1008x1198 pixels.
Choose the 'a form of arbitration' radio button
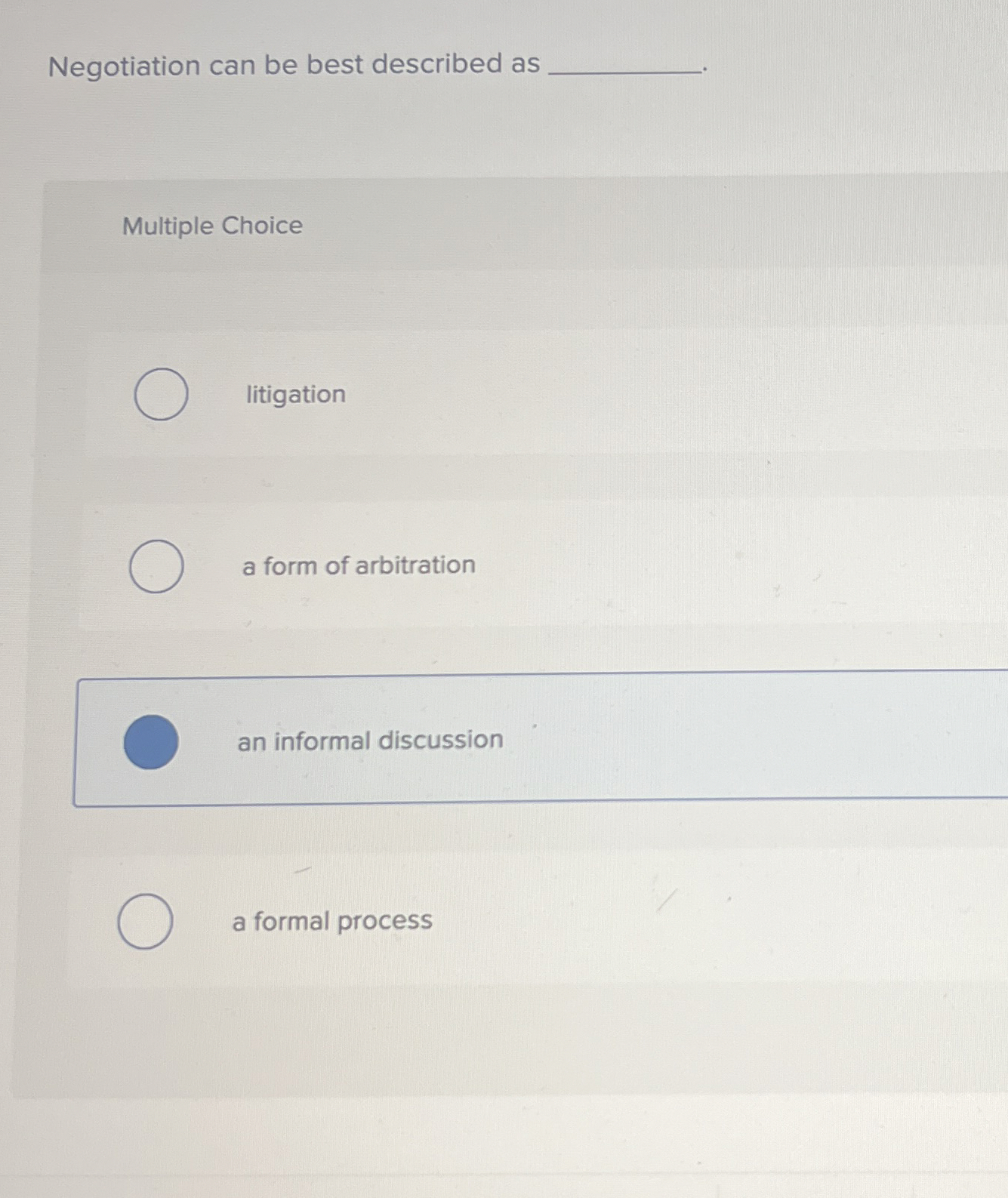pos(156,566)
